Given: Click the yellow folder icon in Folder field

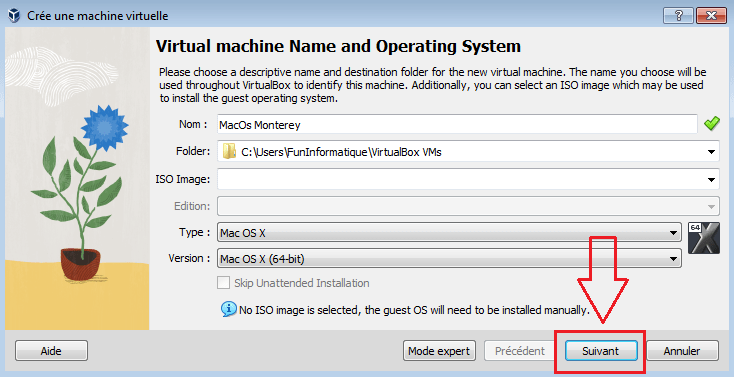Looking at the screenshot, I should click(229, 152).
